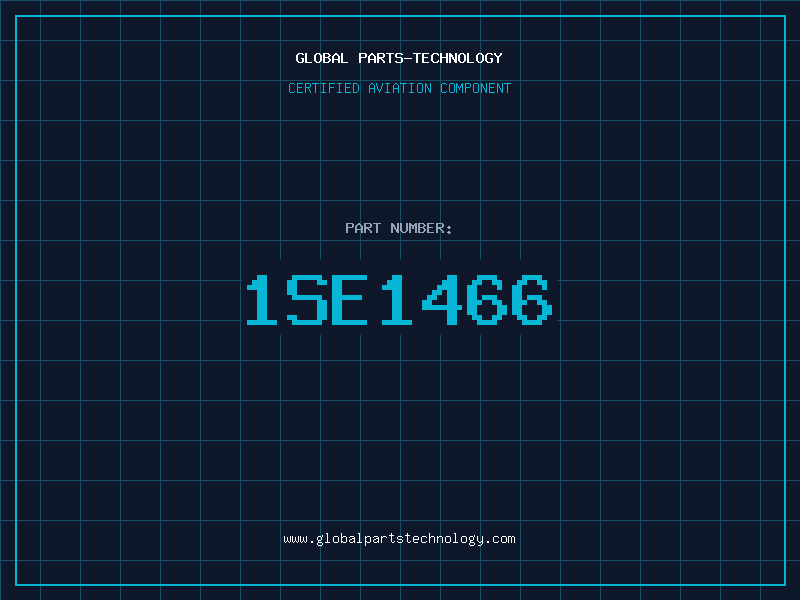Click the .com ending of the website URL
This screenshot has height=600, width=800.
click(x=501, y=538)
